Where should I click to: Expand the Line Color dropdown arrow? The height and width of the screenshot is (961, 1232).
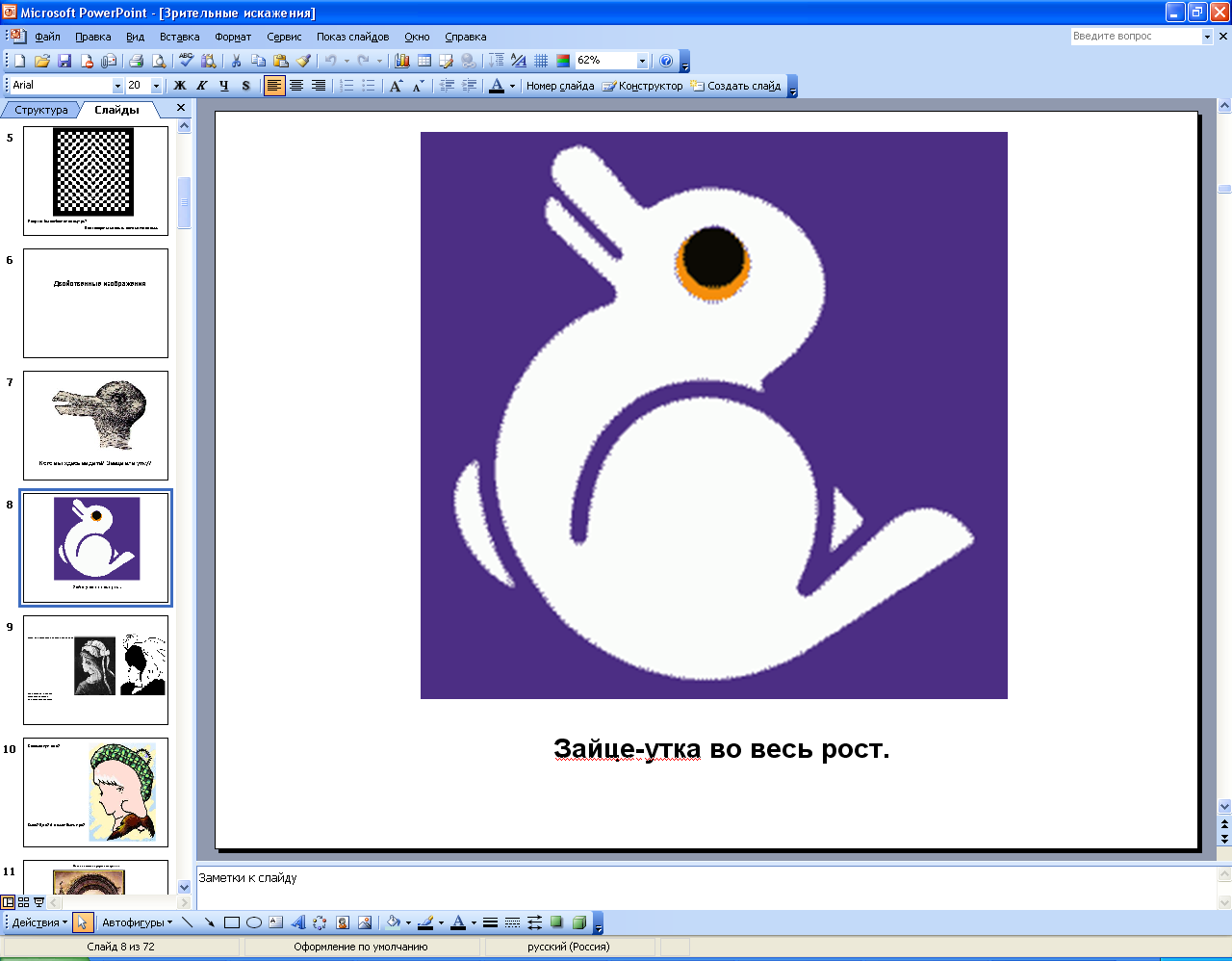(x=441, y=922)
